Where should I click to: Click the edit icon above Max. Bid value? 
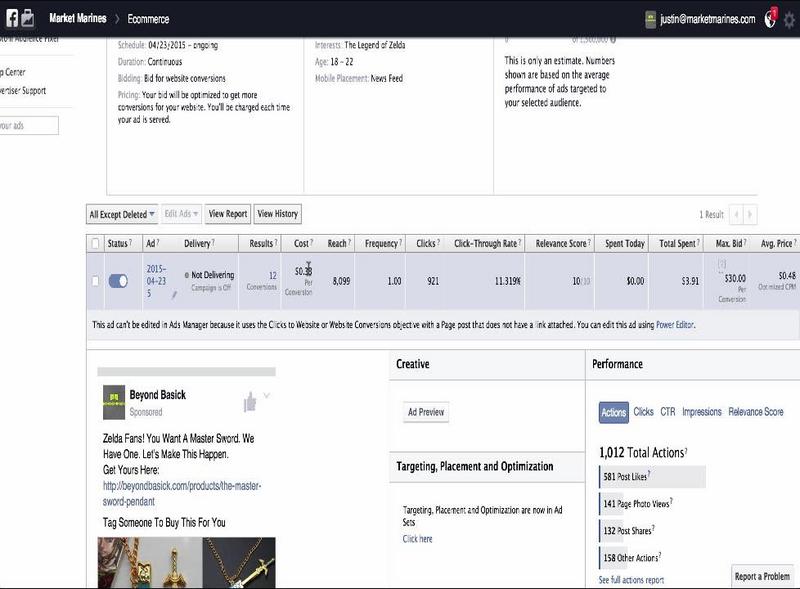tap(722, 264)
